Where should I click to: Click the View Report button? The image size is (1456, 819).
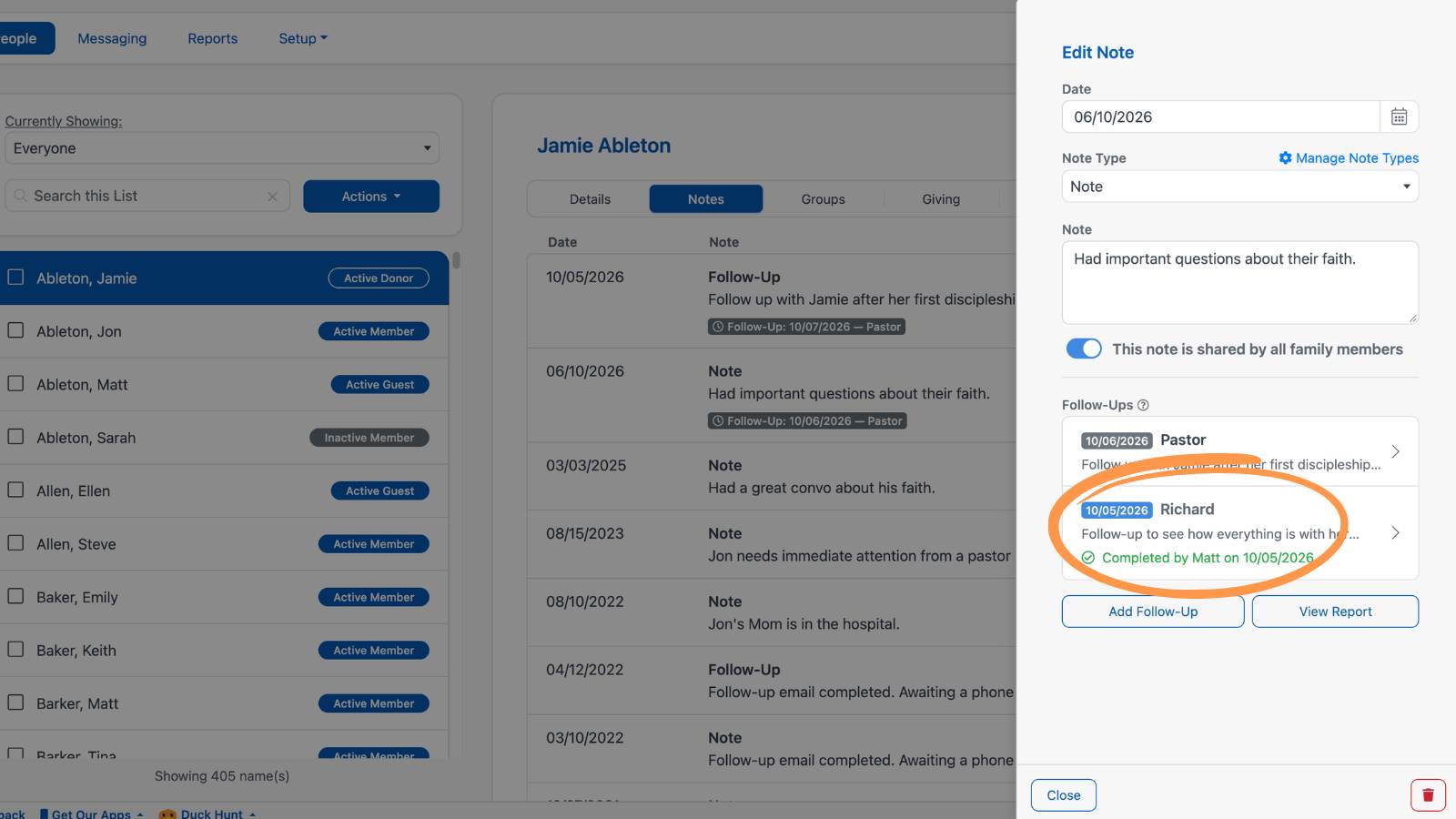point(1335,612)
